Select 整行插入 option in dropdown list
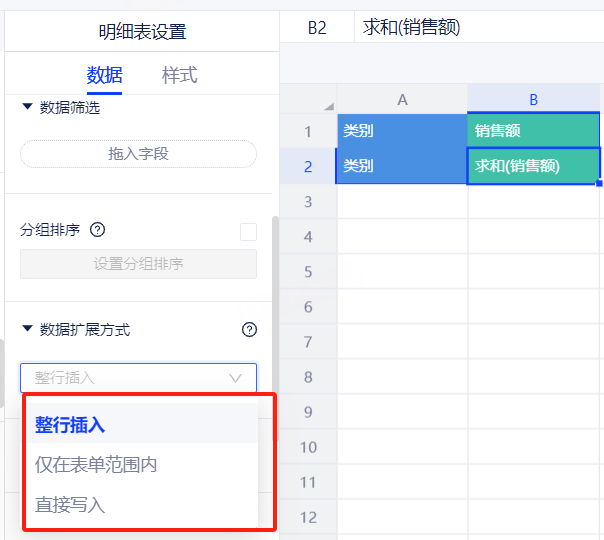 point(70,425)
